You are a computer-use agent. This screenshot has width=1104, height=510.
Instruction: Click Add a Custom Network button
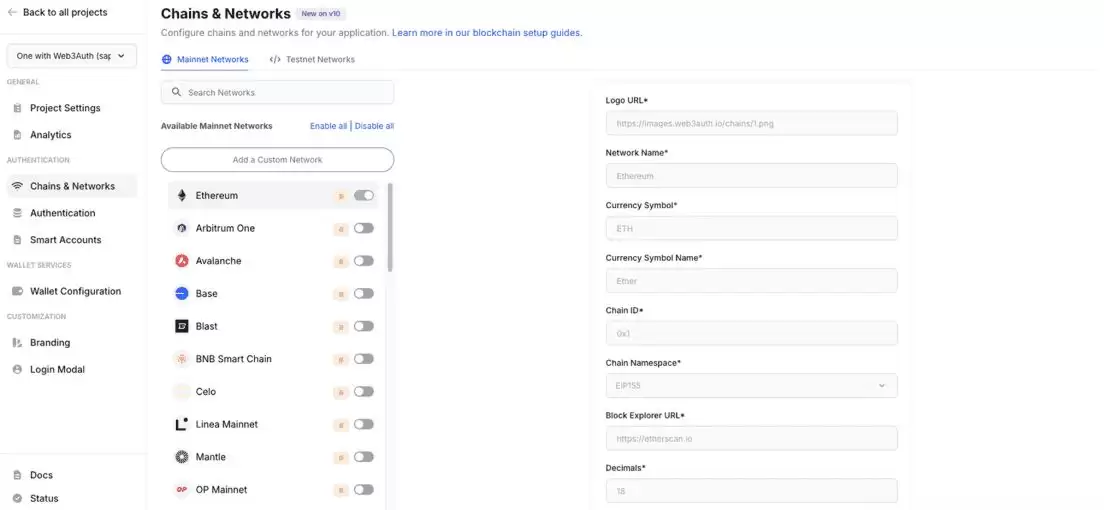pyautogui.click(x=277, y=160)
